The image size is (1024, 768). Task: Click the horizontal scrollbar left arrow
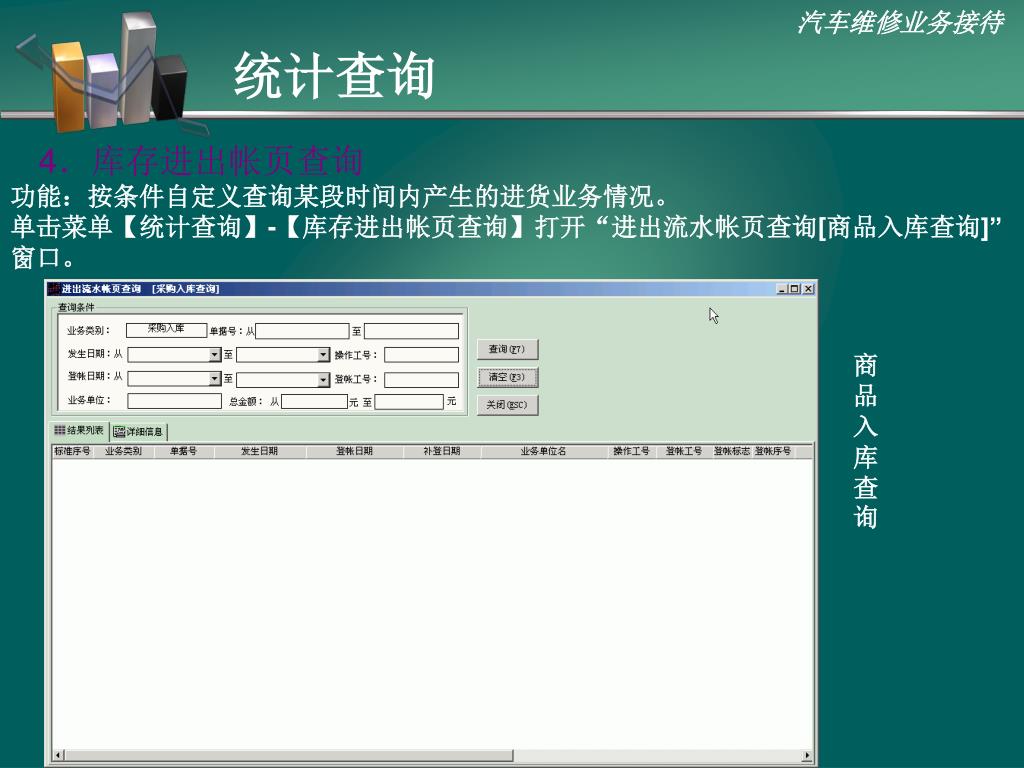(58, 756)
